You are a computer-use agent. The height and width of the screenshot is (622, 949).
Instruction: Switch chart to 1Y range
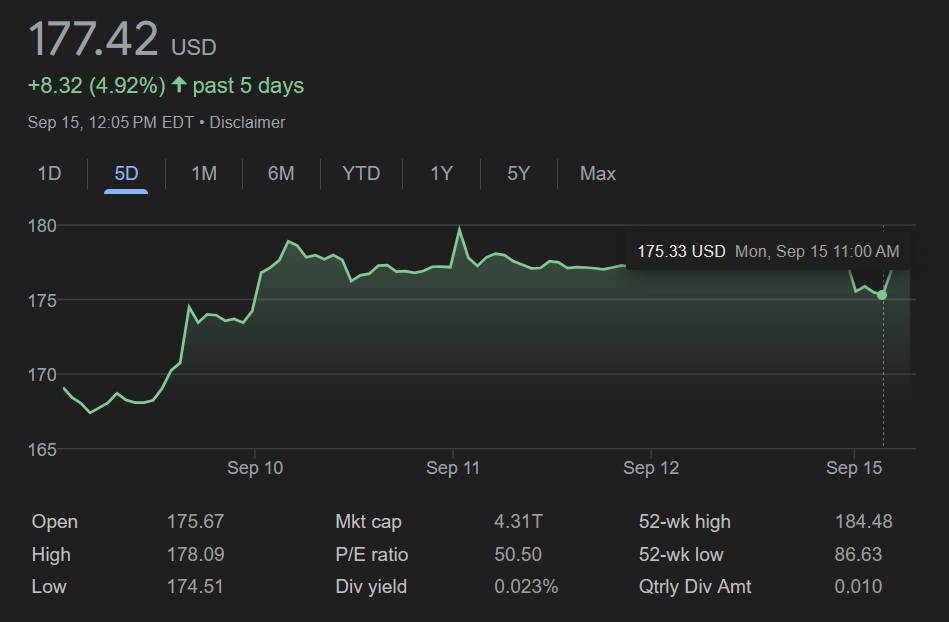(441, 174)
